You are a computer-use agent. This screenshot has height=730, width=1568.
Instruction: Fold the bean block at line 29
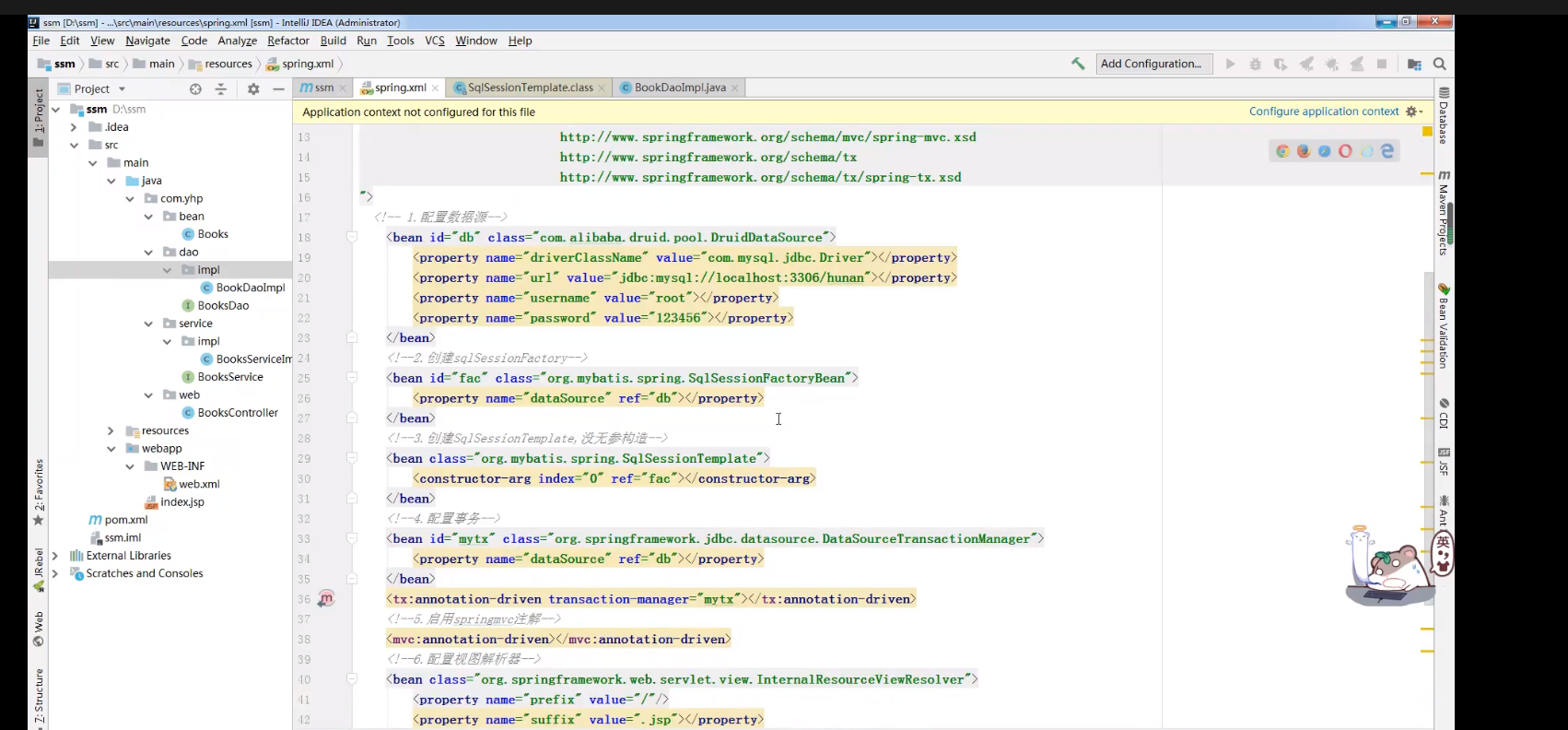point(352,458)
